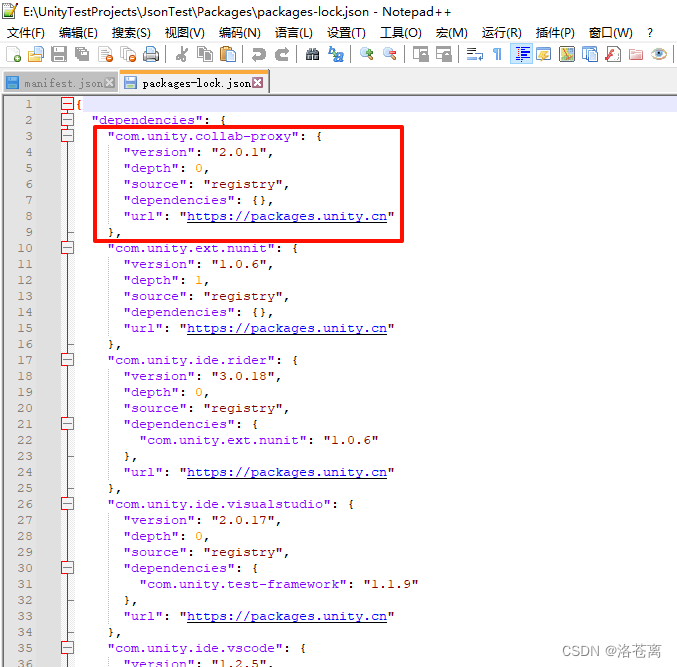Open the user defined language dialog icon
The width and height of the screenshot is (677, 667).
pyautogui.click(x=544, y=54)
